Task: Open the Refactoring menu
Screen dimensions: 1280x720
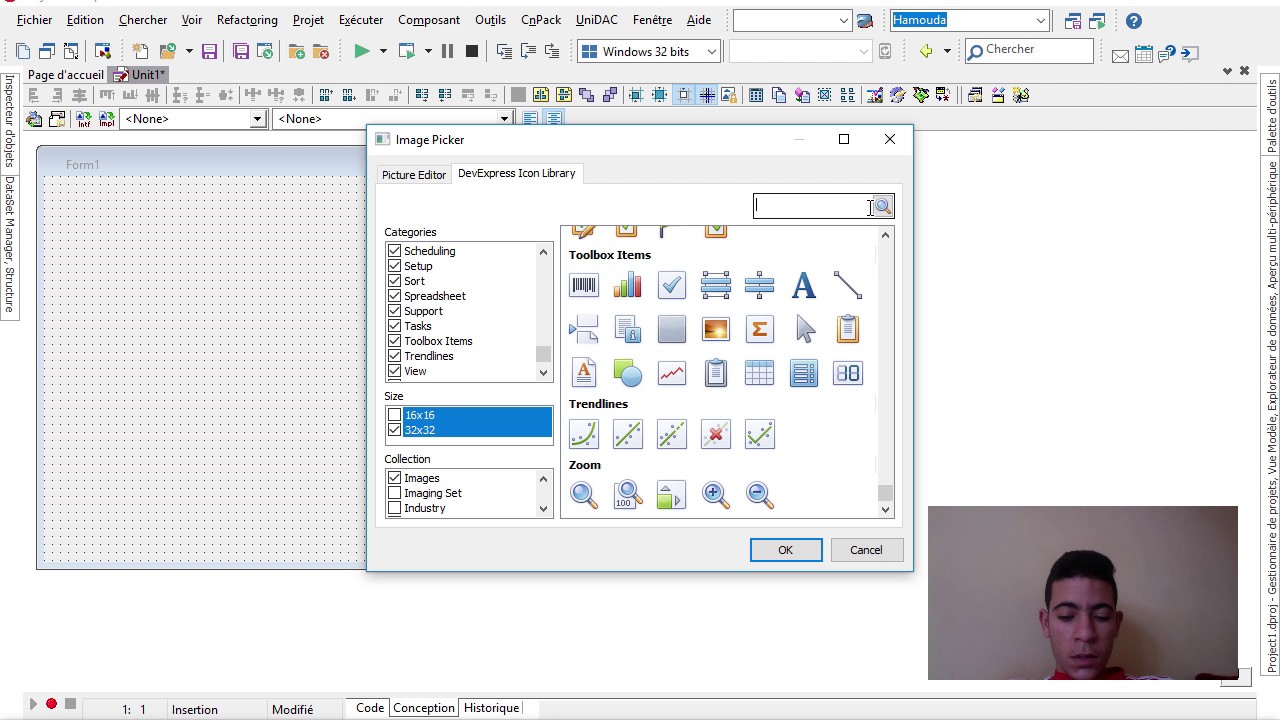Action: (246, 19)
